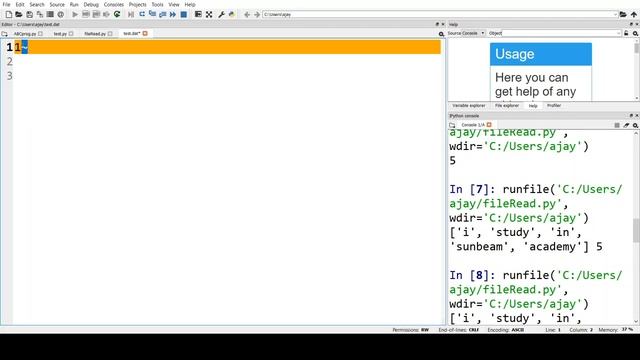This screenshot has width=640, height=360.
Task: Switch to the fileRead.py editor tab
Action: coord(95,34)
